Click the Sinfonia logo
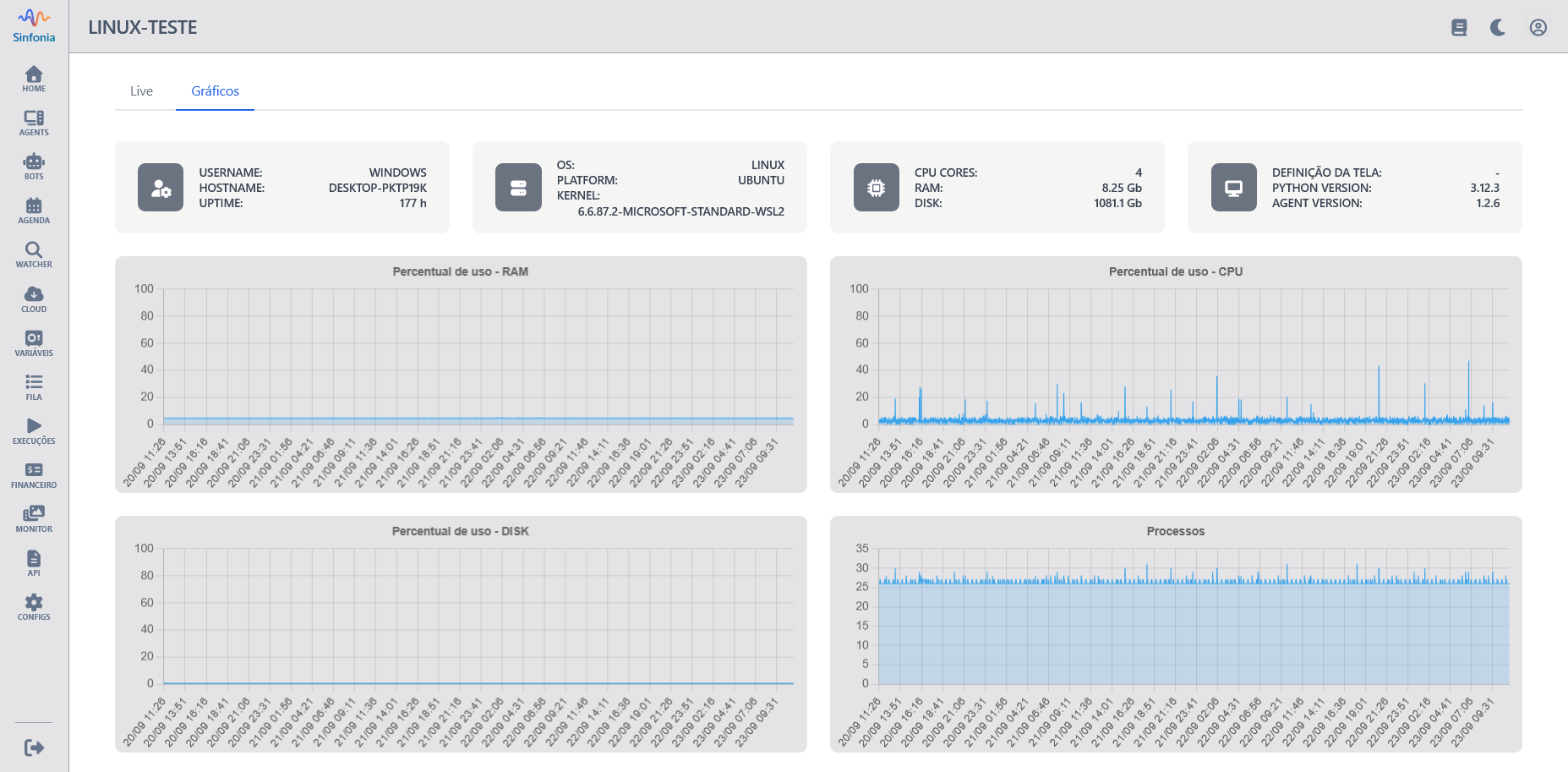 (x=34, y=25)
